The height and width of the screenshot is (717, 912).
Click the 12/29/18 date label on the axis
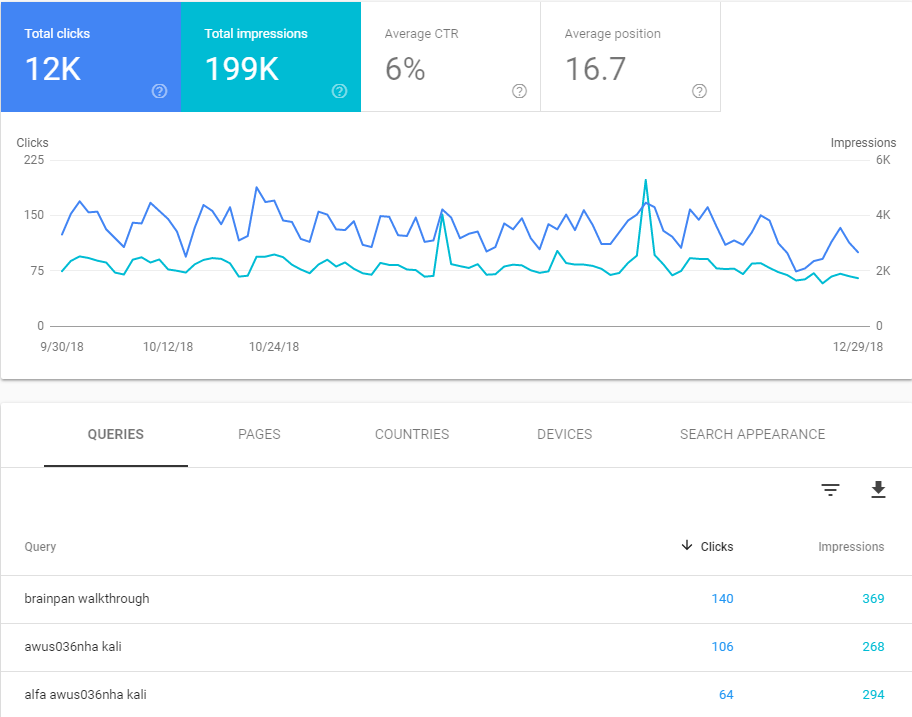858,347
